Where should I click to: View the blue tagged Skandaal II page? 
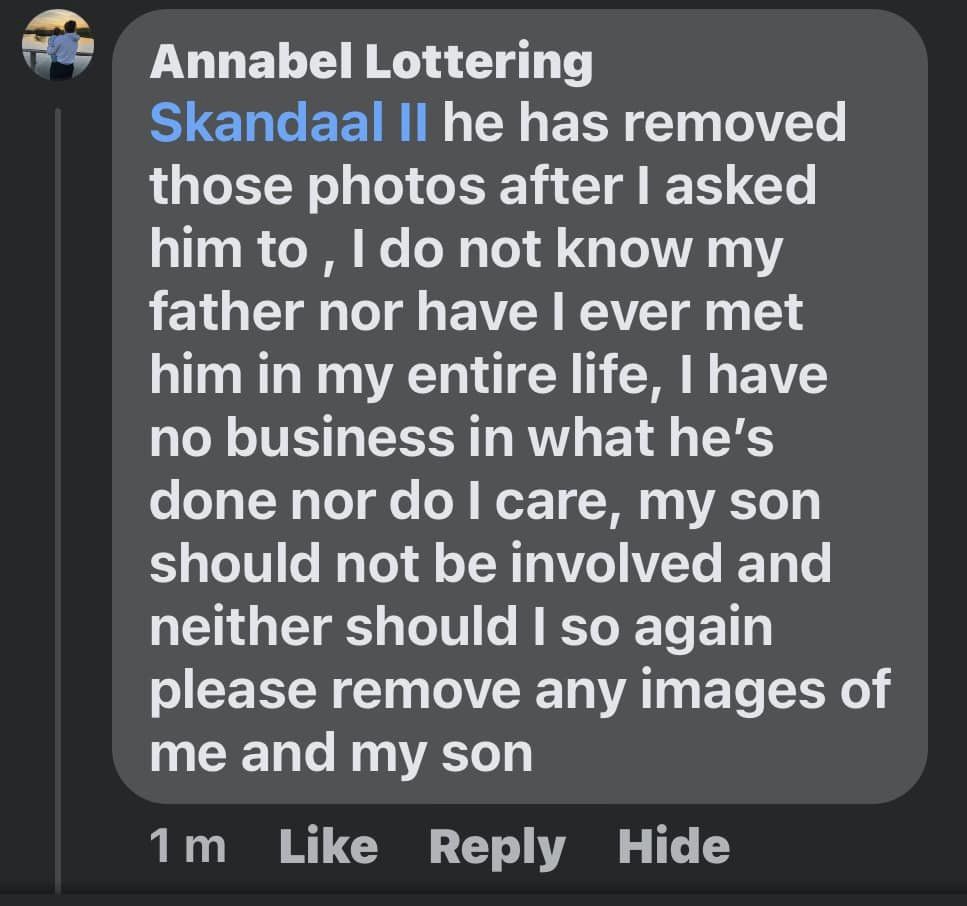click(x=289, y=124)
